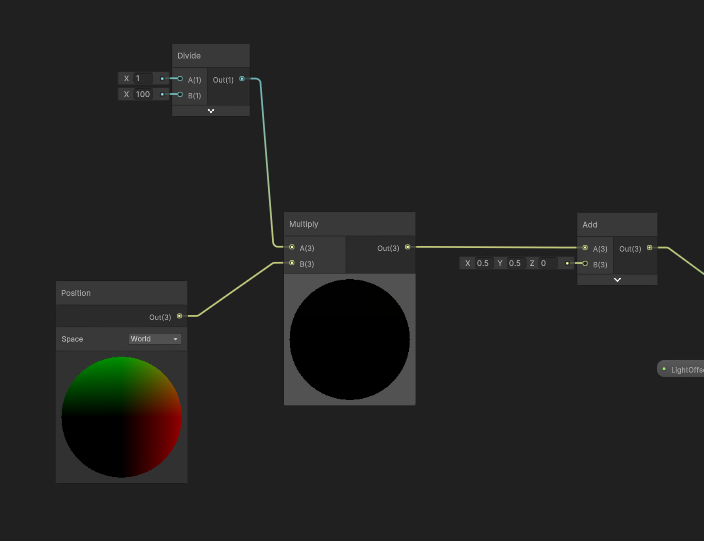Expand the Add node preview chevron
704x541 pixels.
[x=617, y=280]
